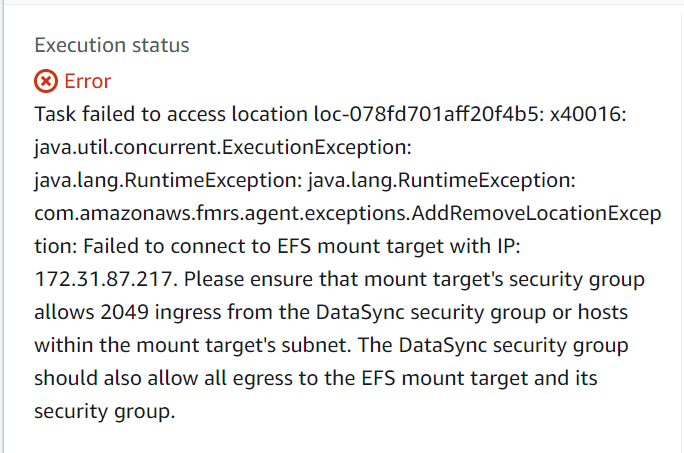This screenshot has width=684, height=453.
Task: Click 'The DataSync security group' sentence start
Action: 493,346
